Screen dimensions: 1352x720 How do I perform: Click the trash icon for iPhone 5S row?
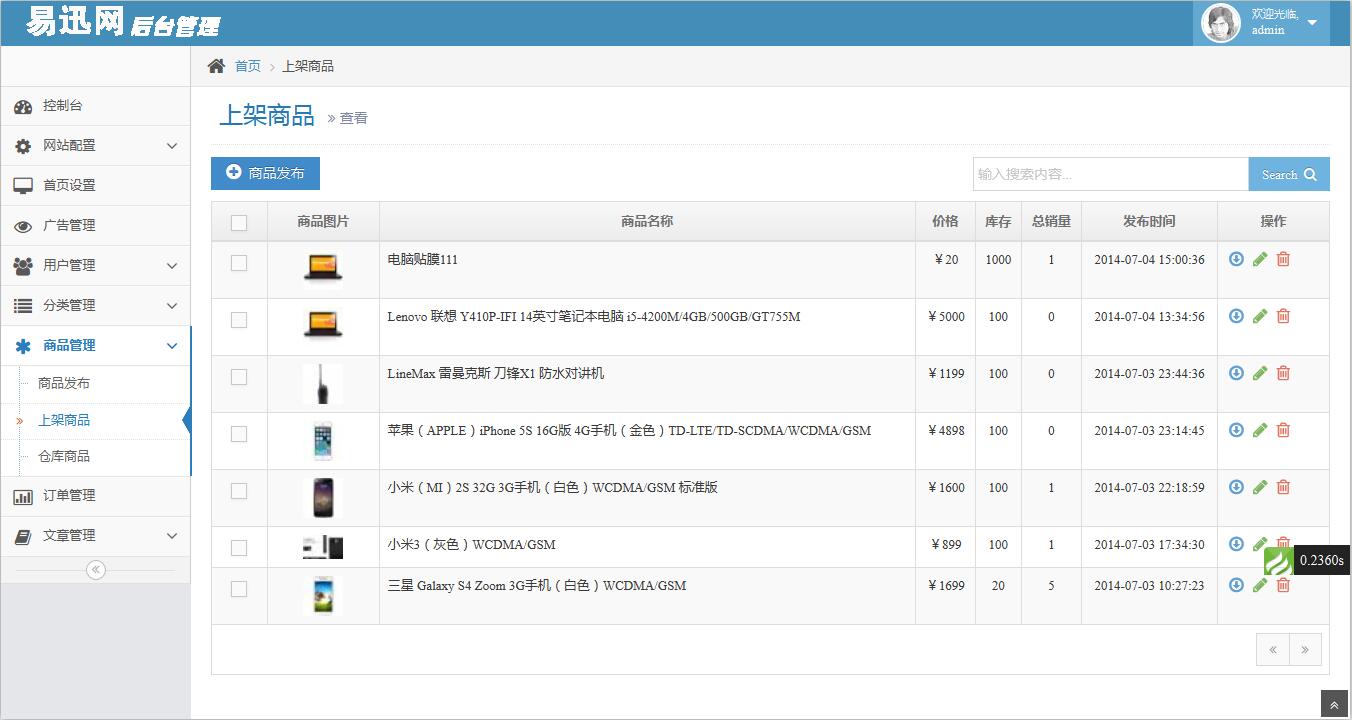(x=1283, y=430)
